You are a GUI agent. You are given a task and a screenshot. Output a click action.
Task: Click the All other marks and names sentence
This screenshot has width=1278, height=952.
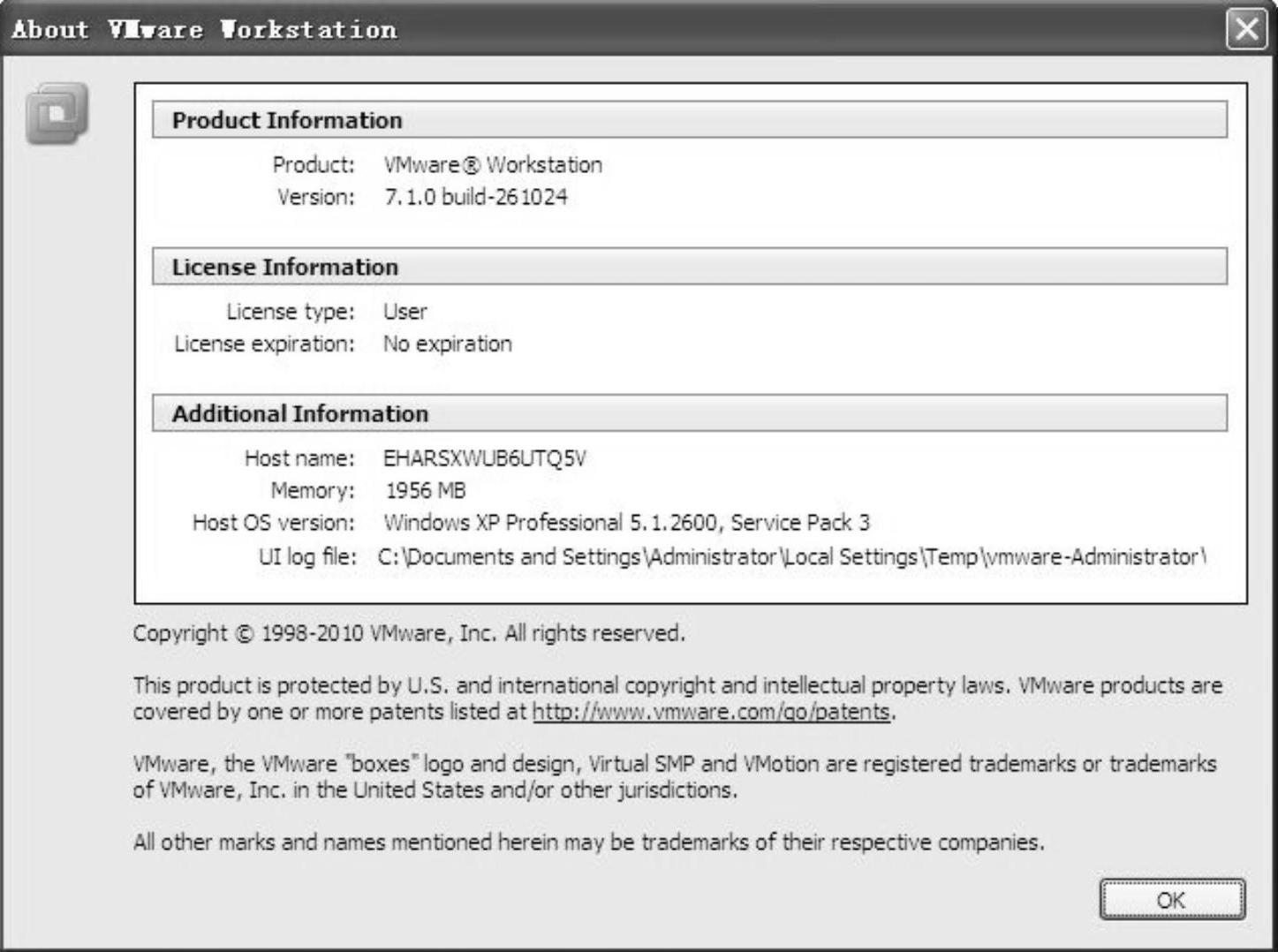pyautogui.click(x=588, y=842)
